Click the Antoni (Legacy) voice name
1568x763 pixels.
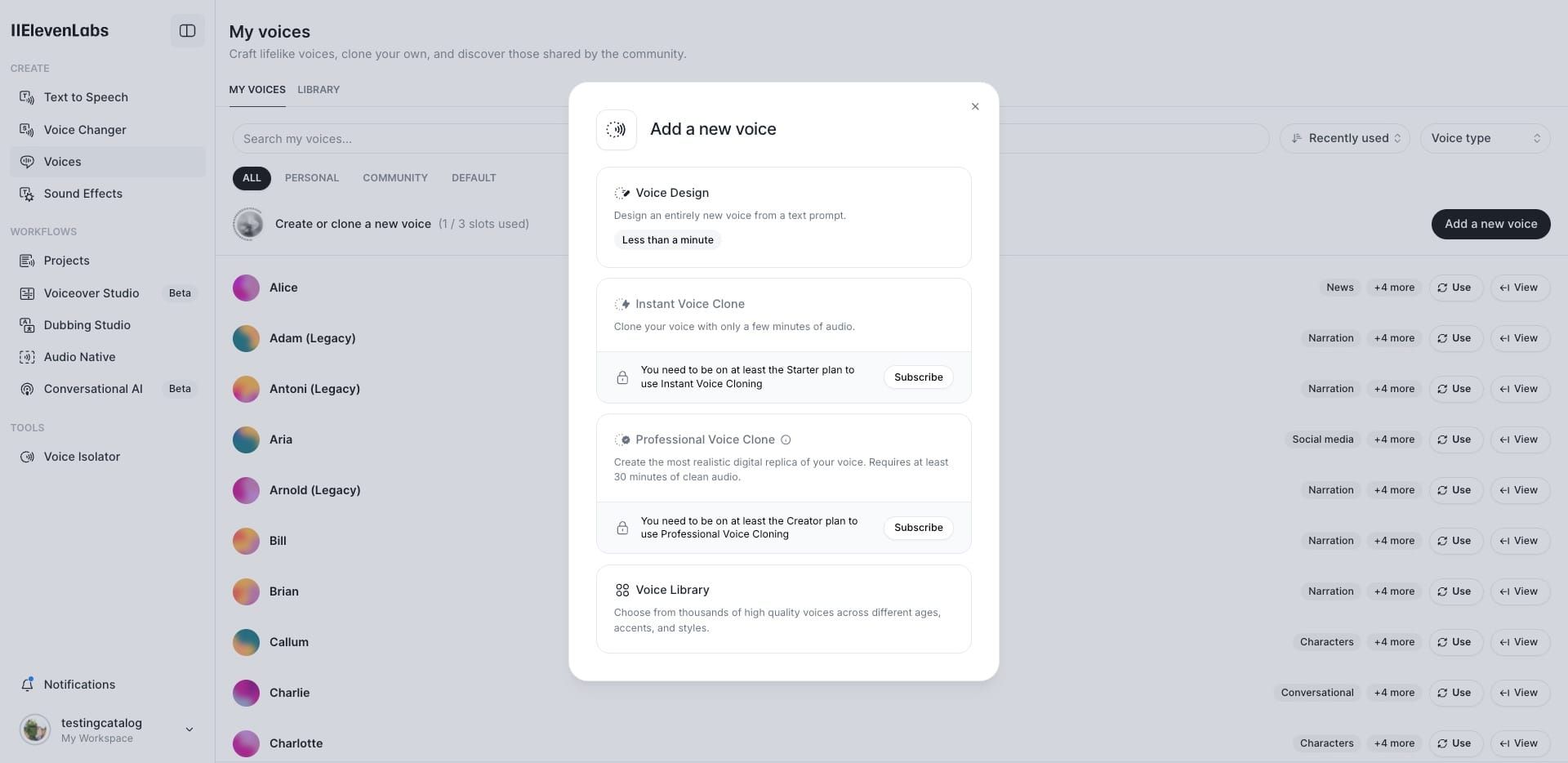[314, 389]
